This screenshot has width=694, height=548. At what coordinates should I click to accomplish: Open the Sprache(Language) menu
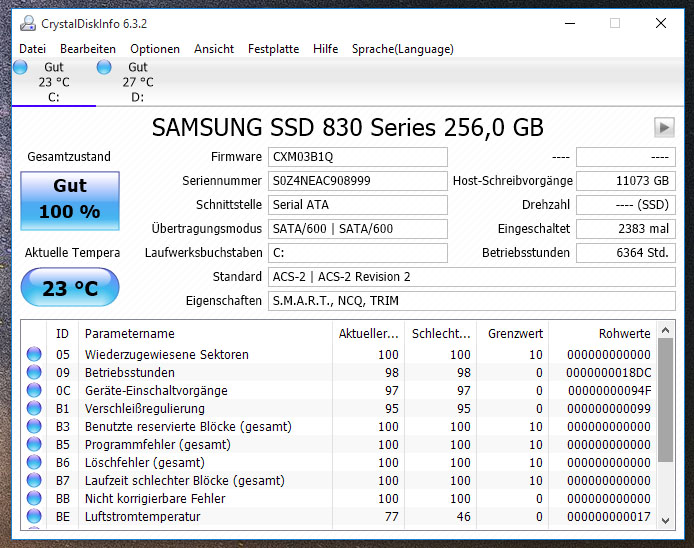coord(403,49)
